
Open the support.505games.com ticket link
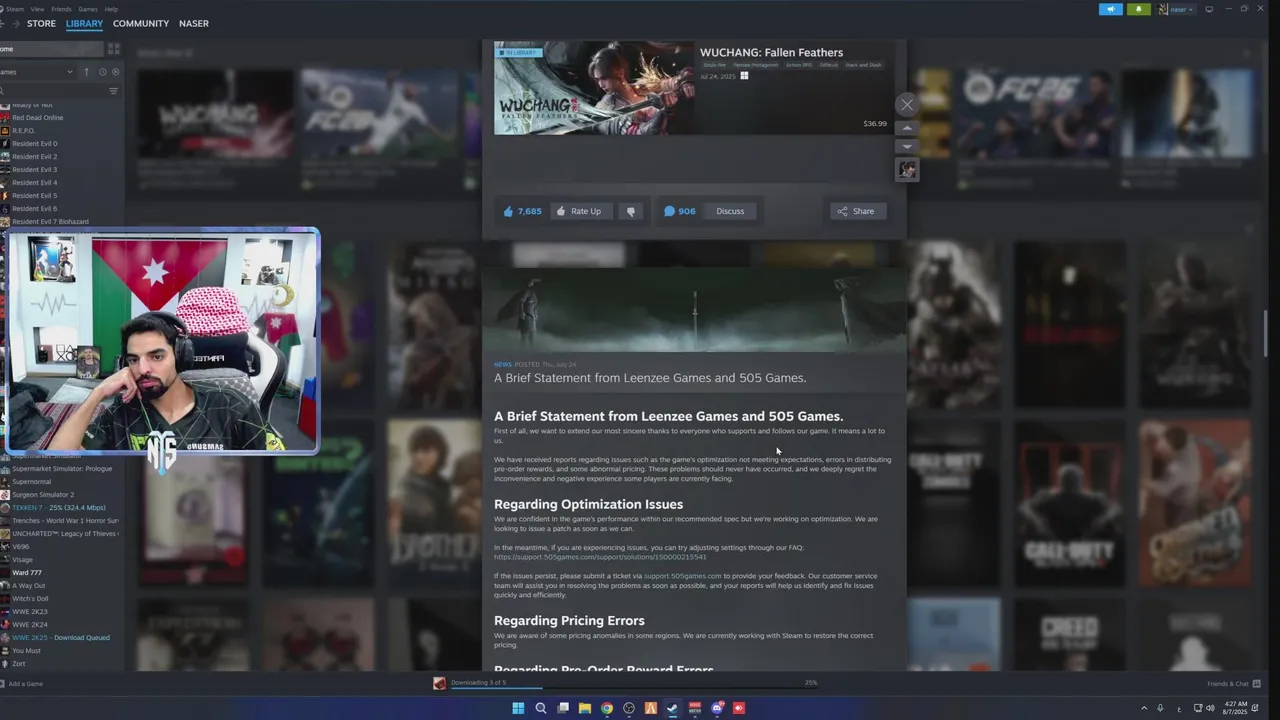point(682,576)
